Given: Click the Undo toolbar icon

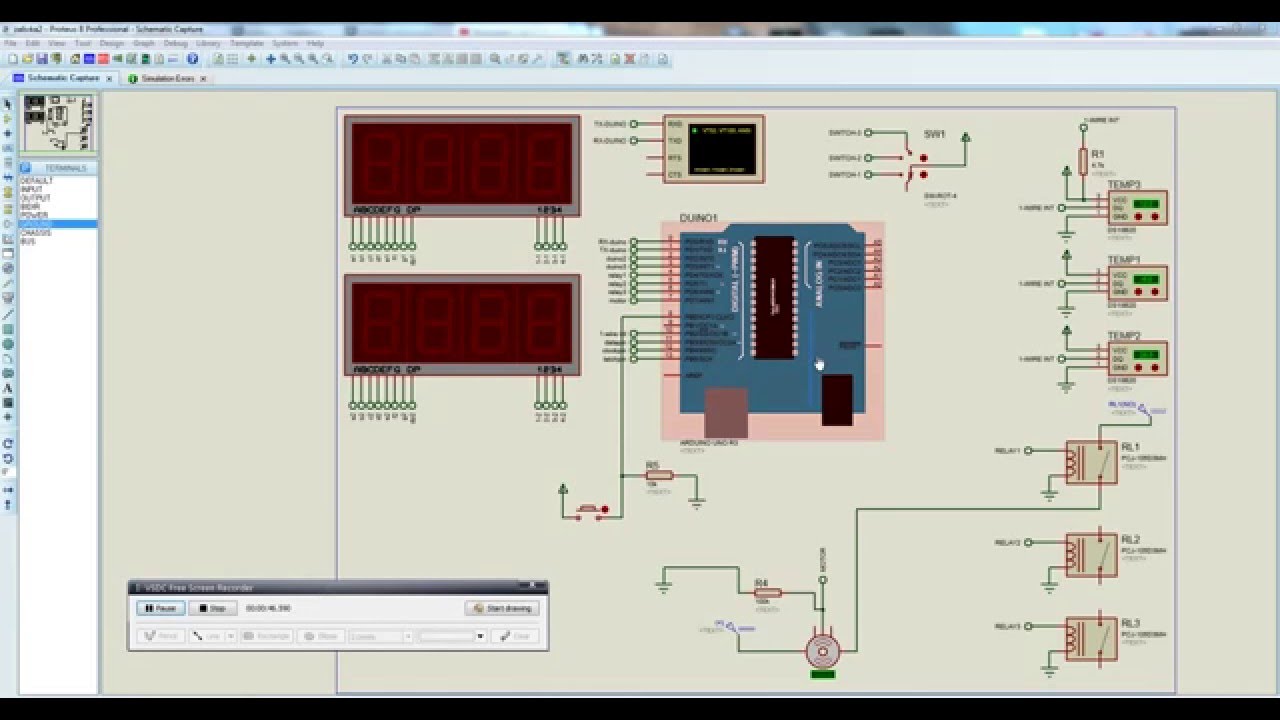Looking at the screenshot, I should [352, 59].
